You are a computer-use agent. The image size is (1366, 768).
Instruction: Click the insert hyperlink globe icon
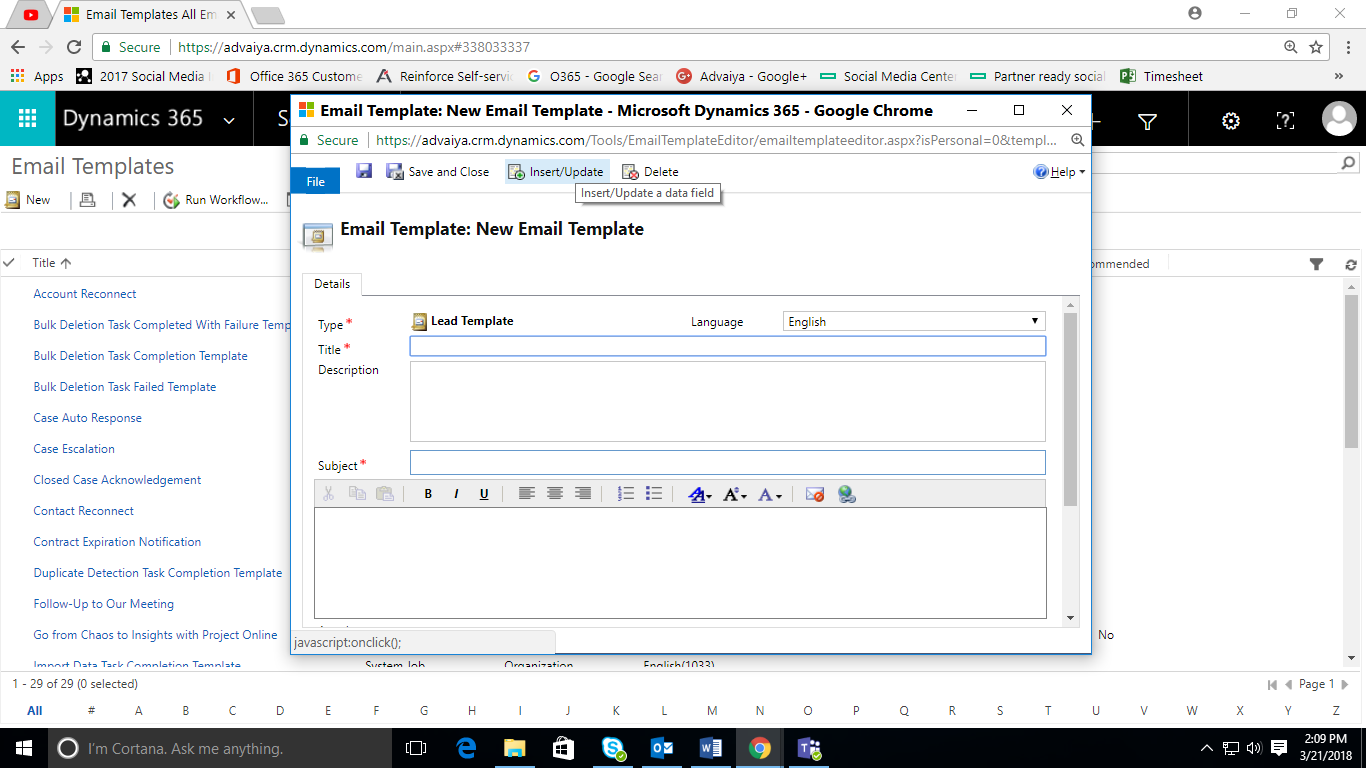coord(846,494)
